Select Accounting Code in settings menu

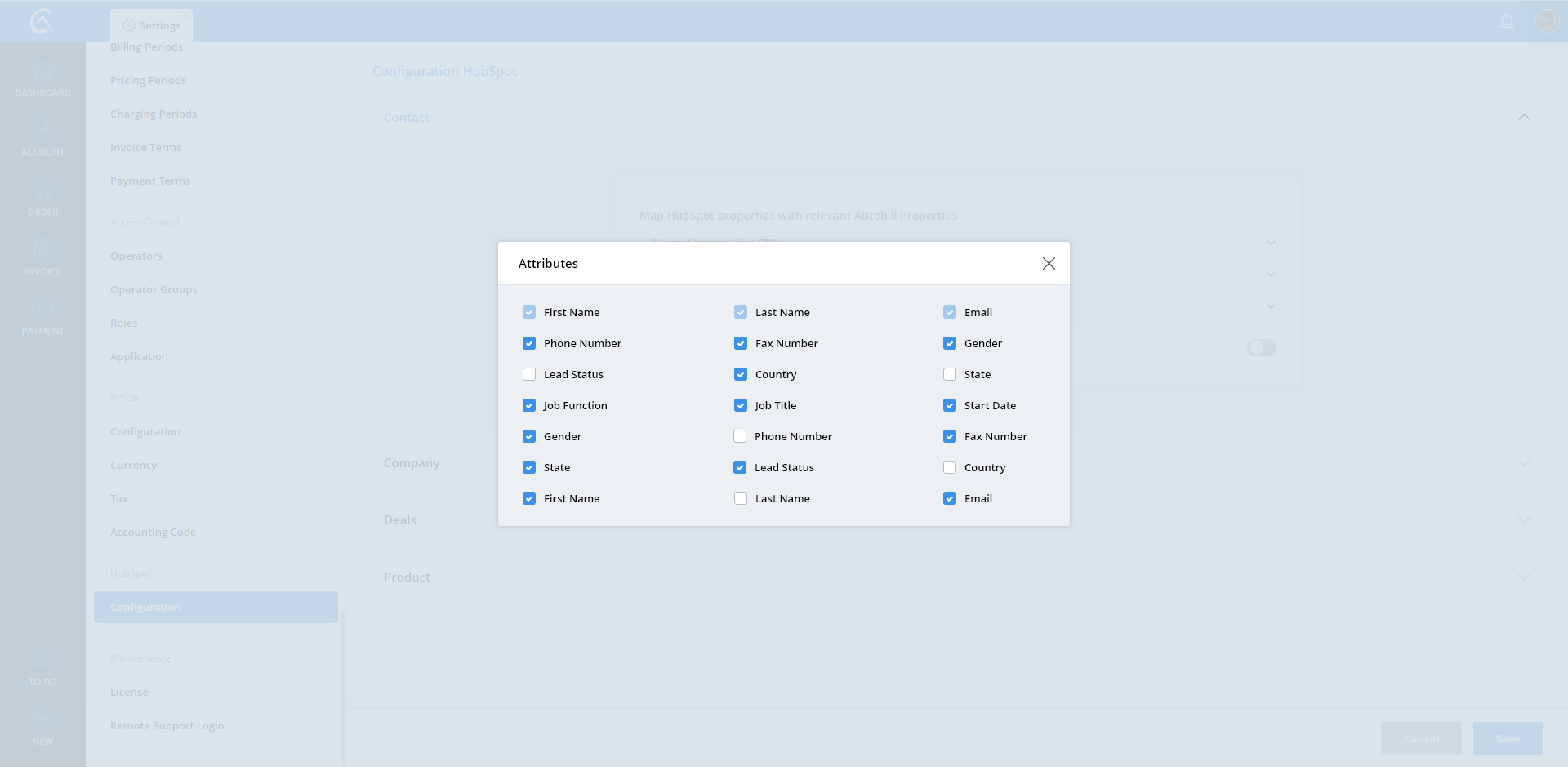pyautogui.click(x=153, y=532)
